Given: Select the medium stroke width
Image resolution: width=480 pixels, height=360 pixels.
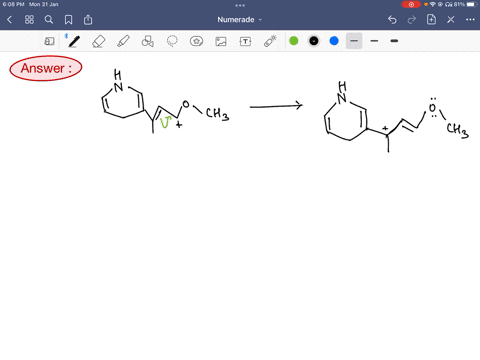Looking at the screenshot, I should pos(374,41).
